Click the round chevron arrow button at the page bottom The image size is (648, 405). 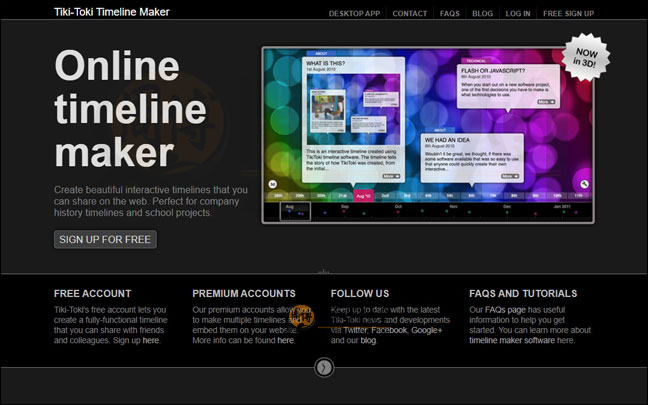point(324,367)
